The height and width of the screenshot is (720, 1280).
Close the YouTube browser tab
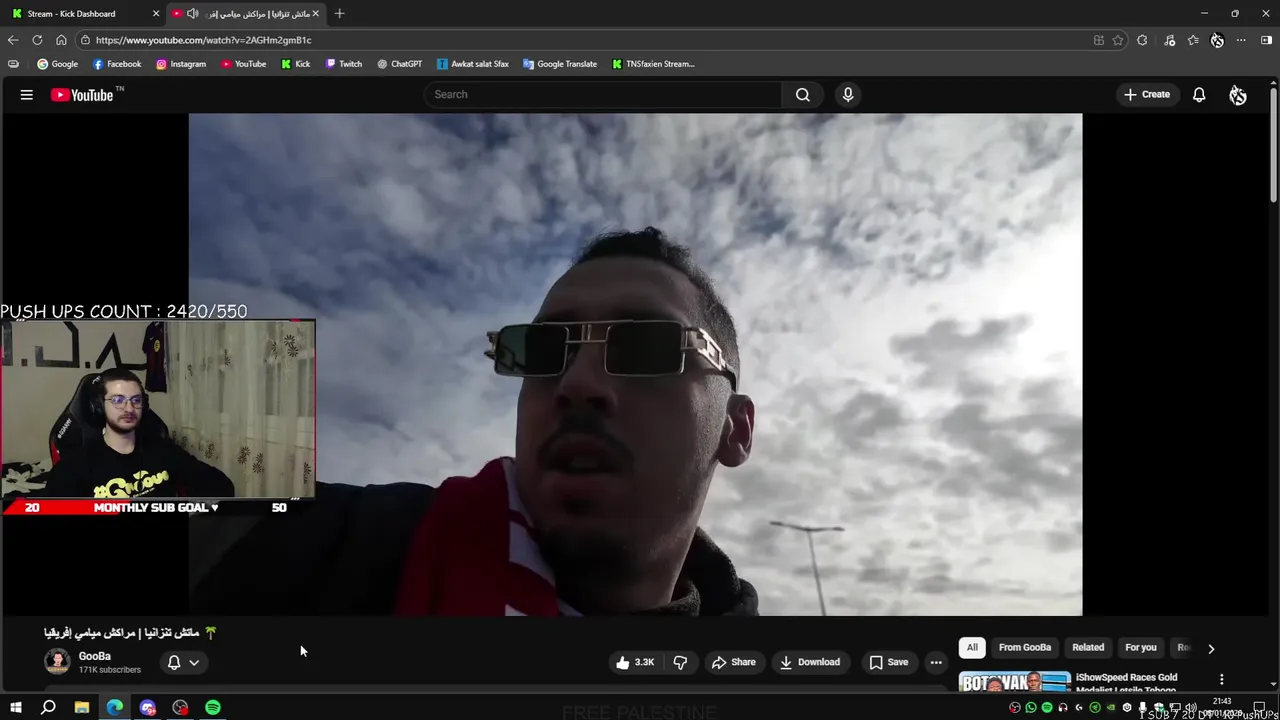[x=316, y=13]
